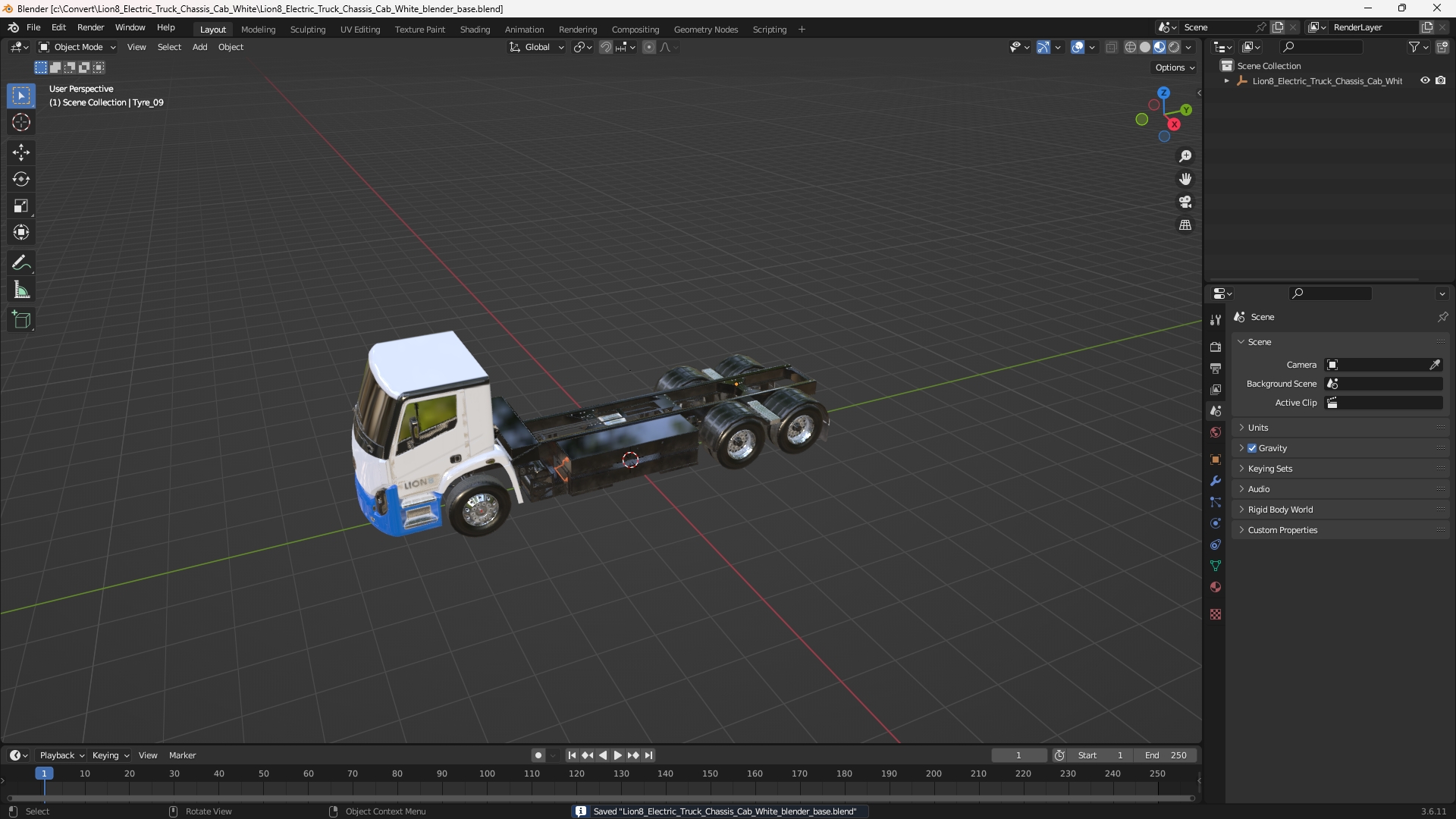Switch perspective/orthographic grid icon
Viewport: 1456px width, 819px height.
click(1185, 225)
